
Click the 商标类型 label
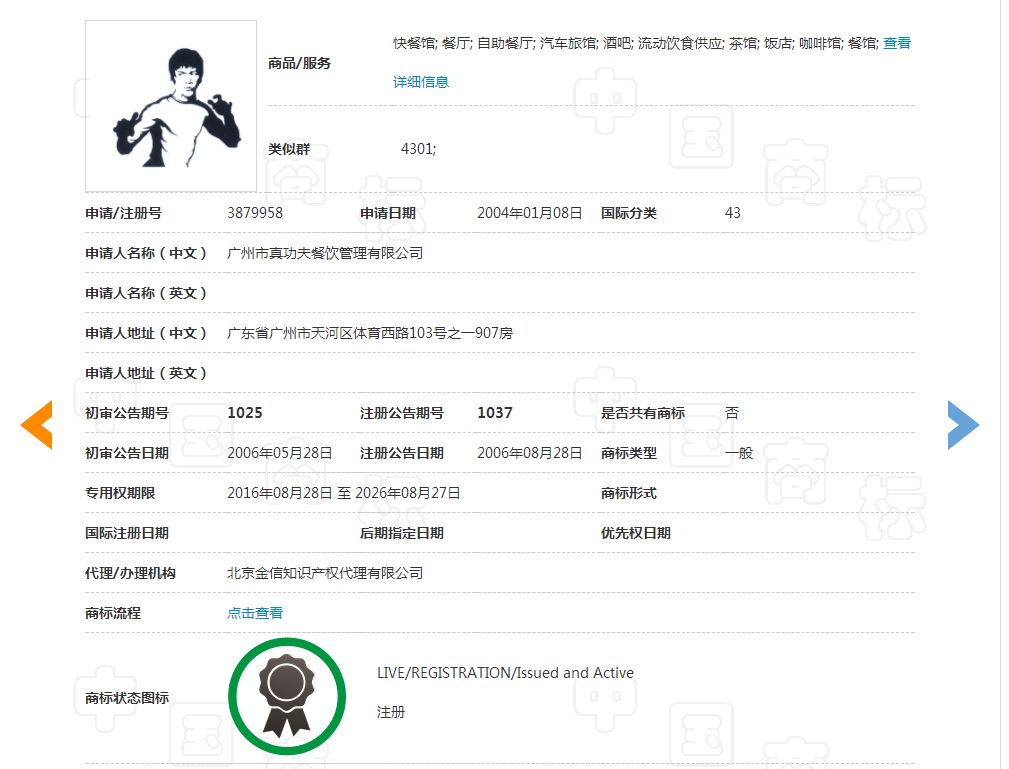pyautogui.click(x=629, y=453)
